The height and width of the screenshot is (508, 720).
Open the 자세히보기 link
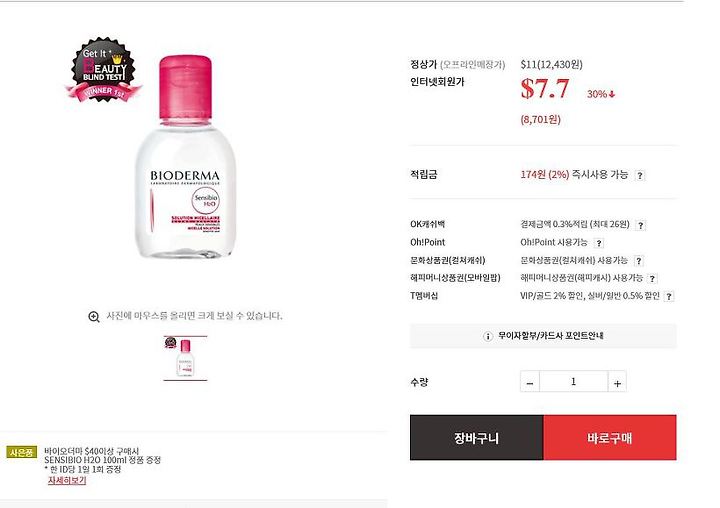click(67, 480)
